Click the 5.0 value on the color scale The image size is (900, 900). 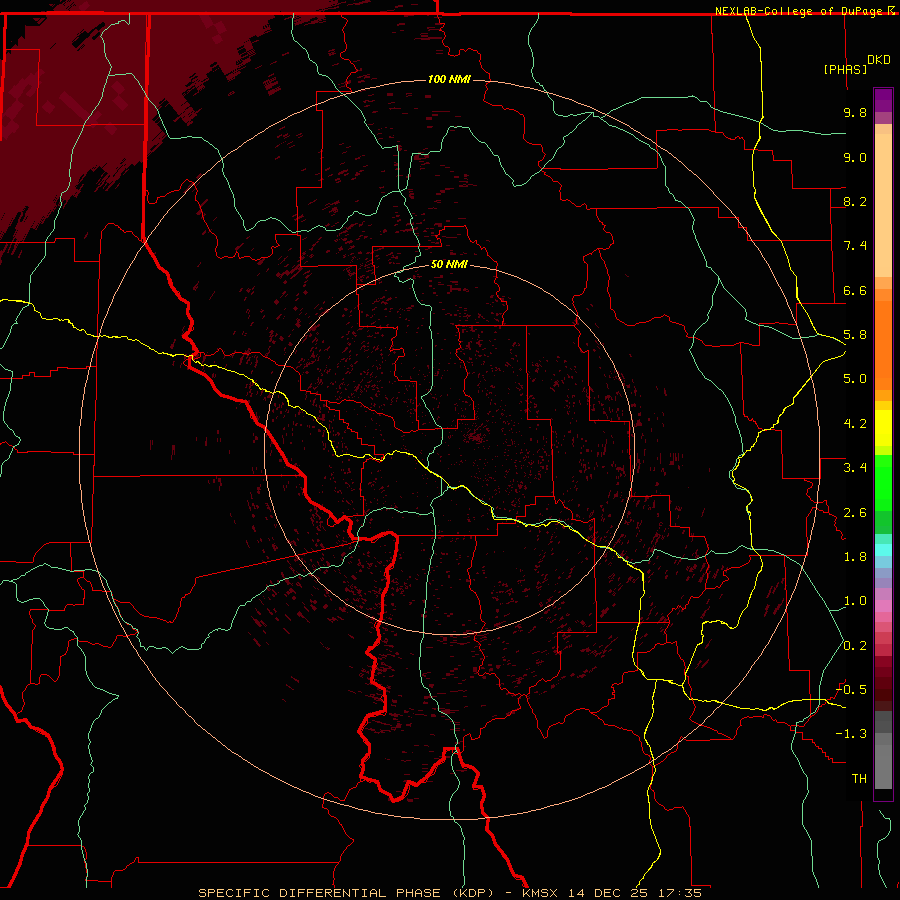855,379
